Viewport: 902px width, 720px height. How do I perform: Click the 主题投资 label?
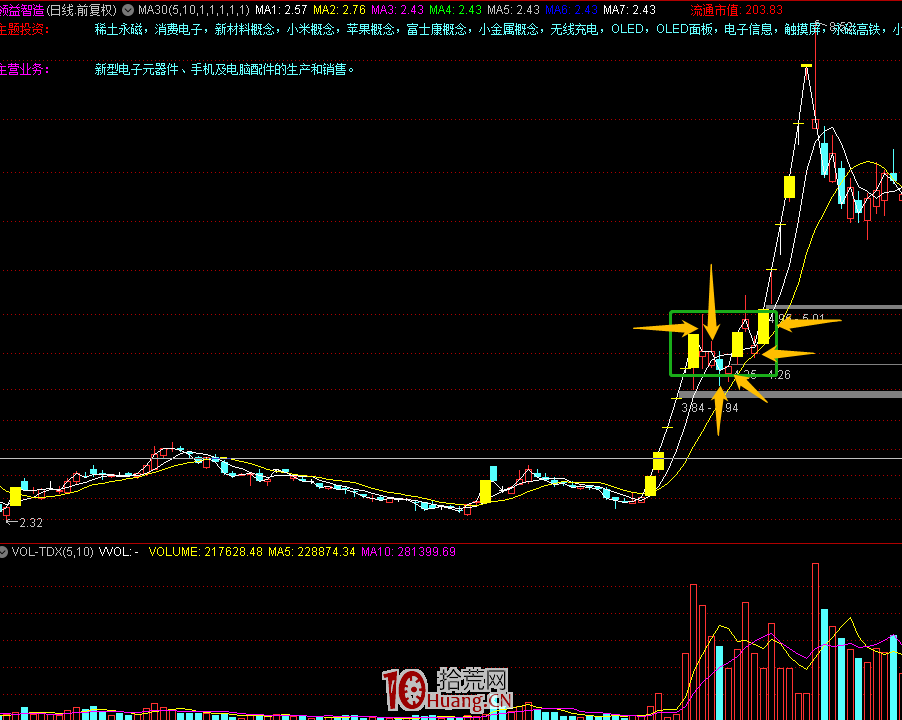(24, 29)
